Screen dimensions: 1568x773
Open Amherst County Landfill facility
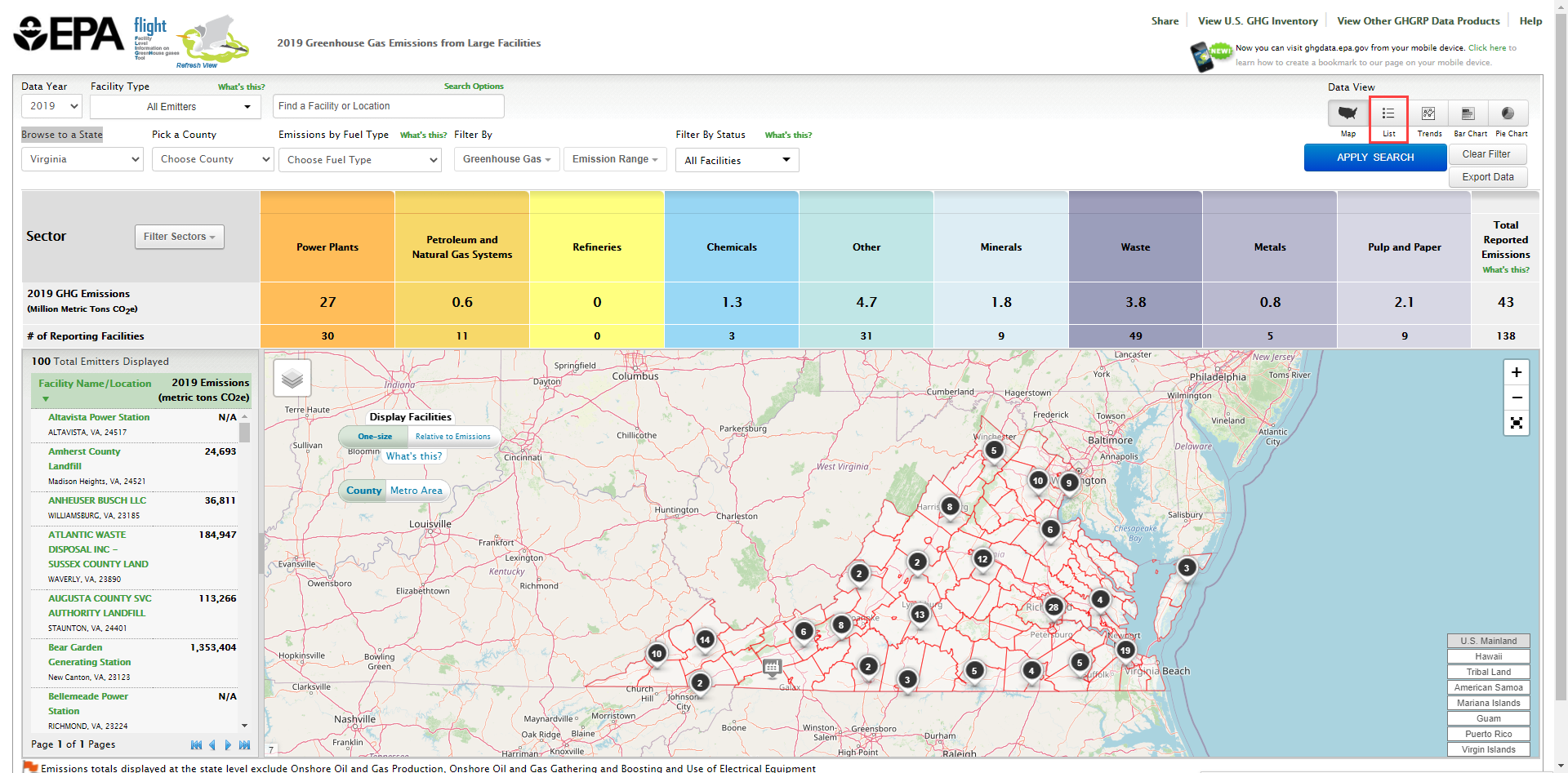(x=84, y=459)
